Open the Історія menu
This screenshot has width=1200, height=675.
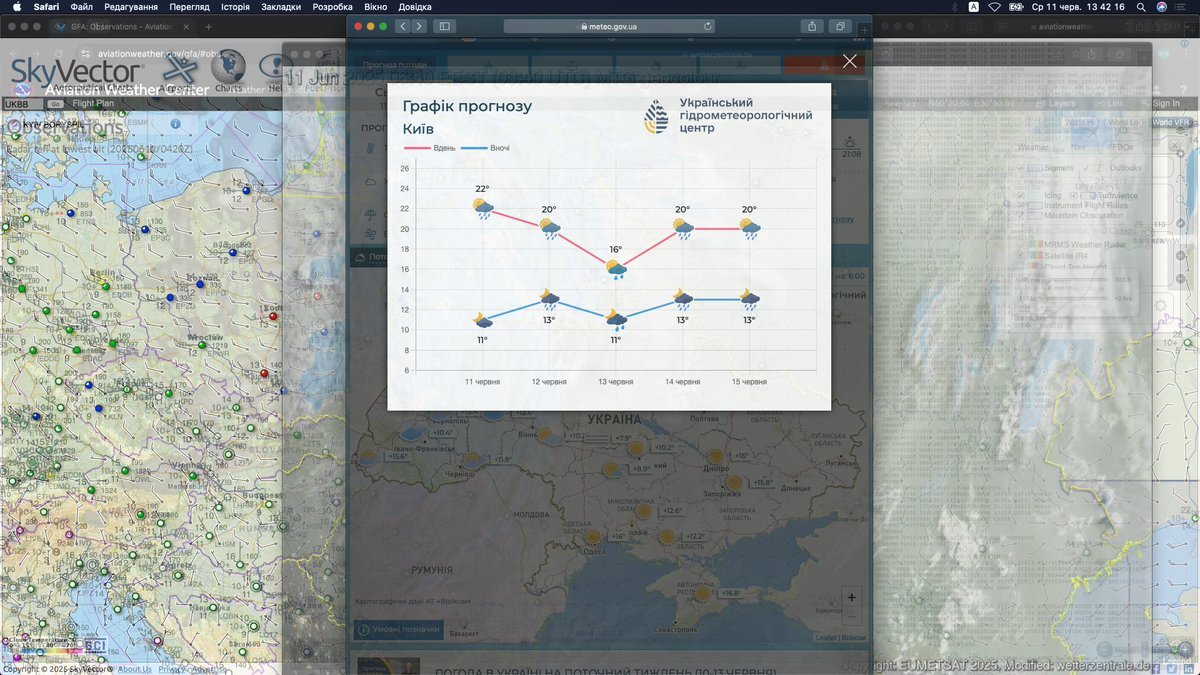236,7
